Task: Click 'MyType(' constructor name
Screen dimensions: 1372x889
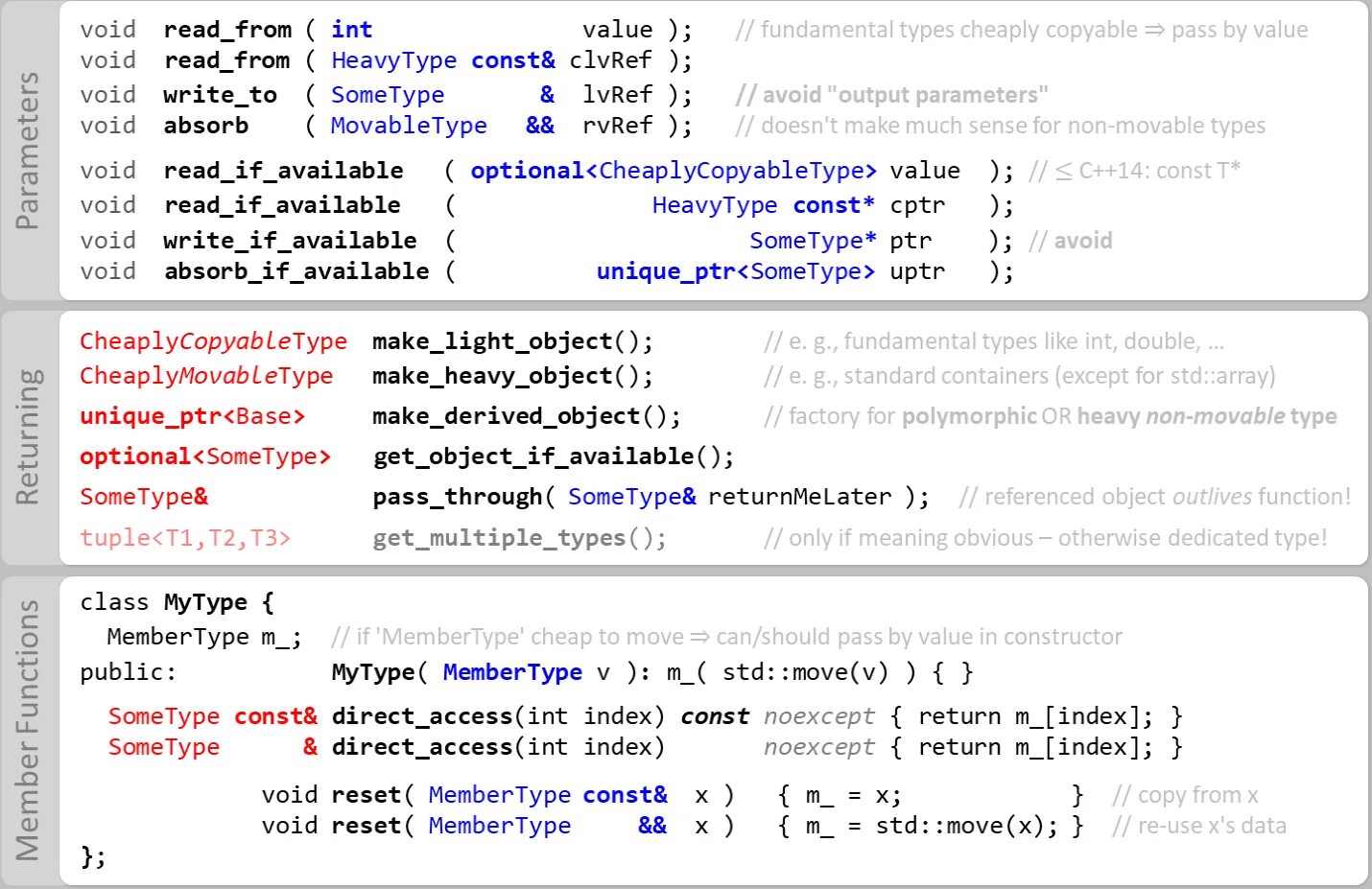Action: point(379,672)
